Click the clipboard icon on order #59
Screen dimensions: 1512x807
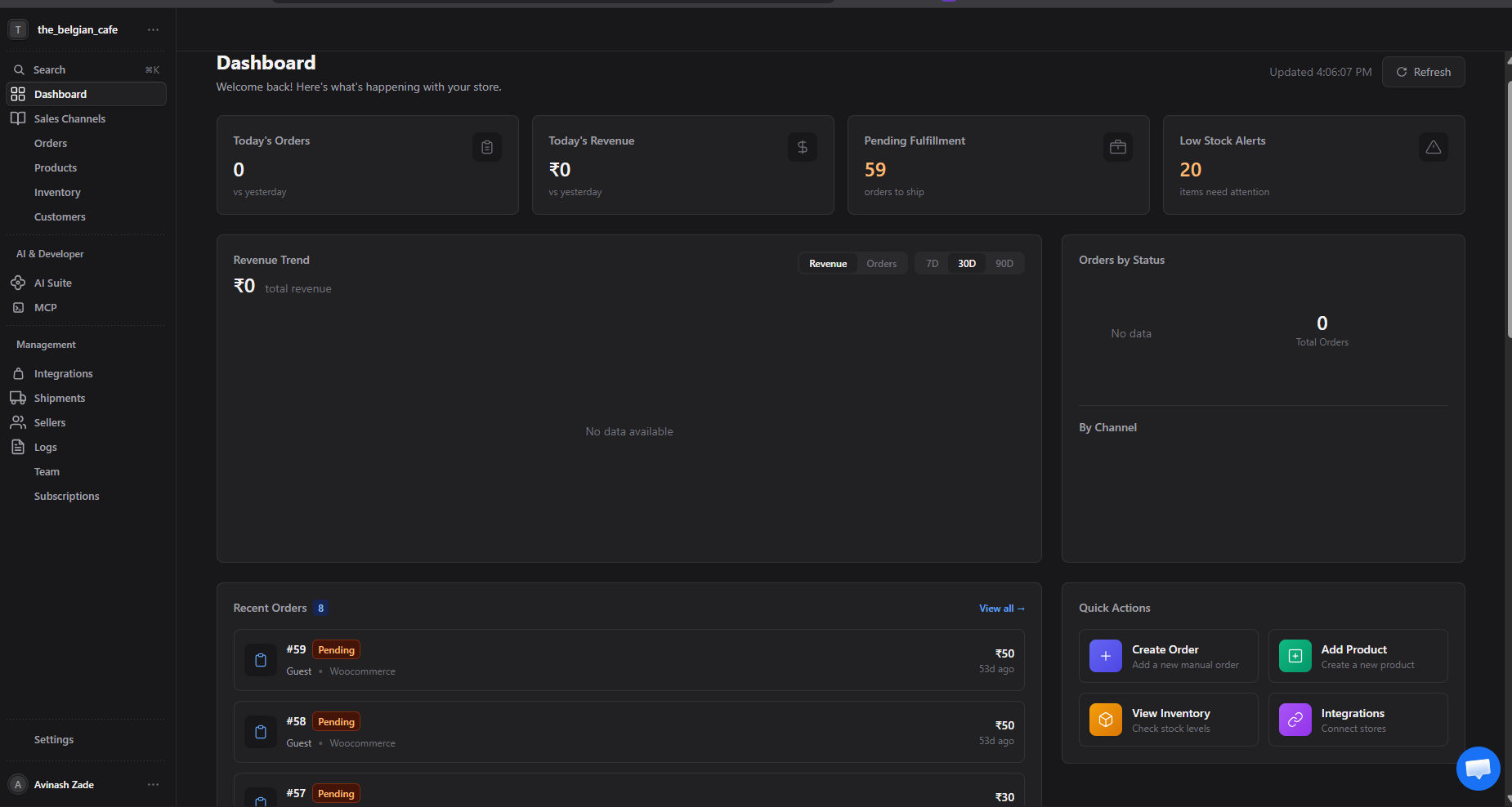pos(261,660)
